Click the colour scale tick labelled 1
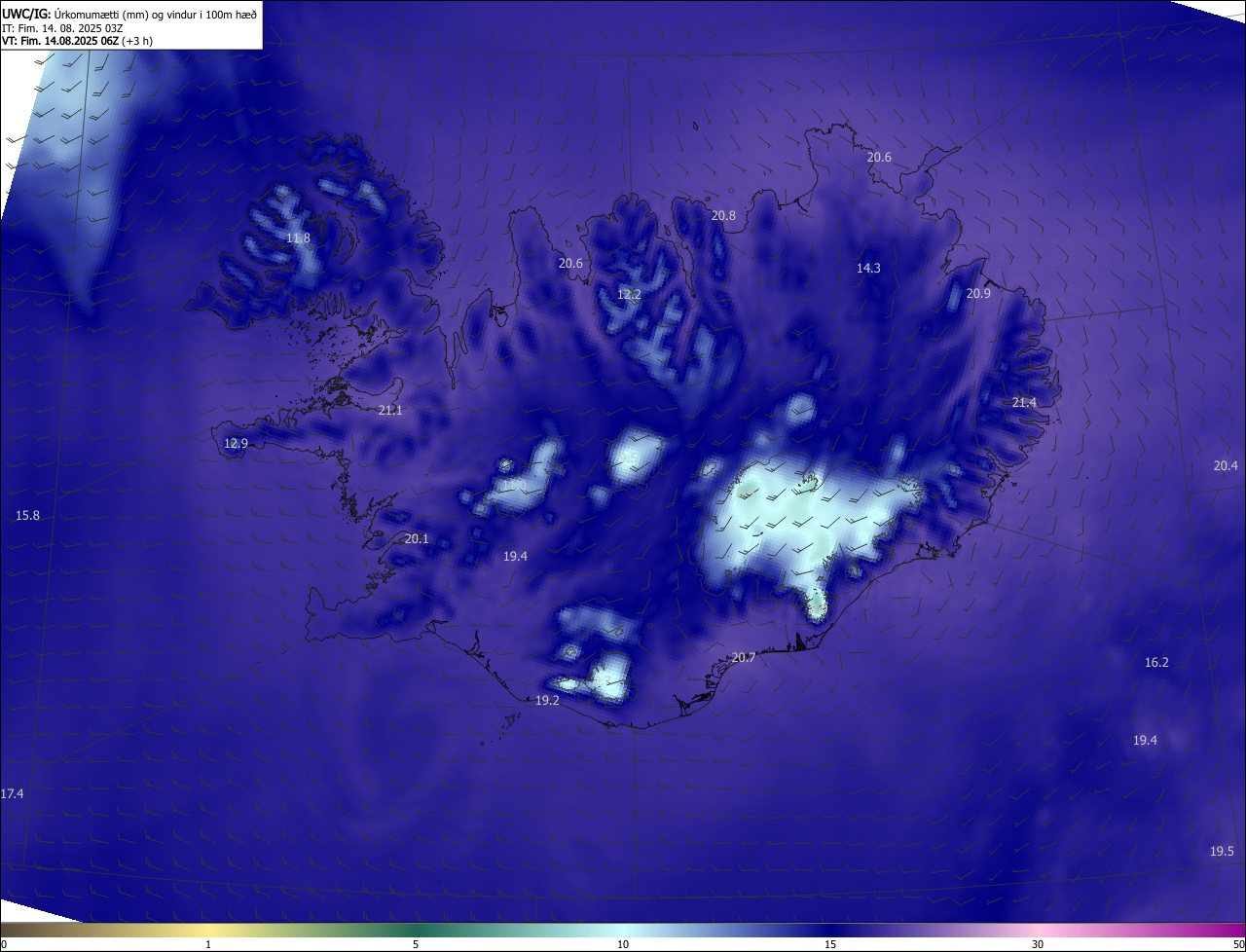This screenshot has width=1246, height=952. (x=208, y=944)
